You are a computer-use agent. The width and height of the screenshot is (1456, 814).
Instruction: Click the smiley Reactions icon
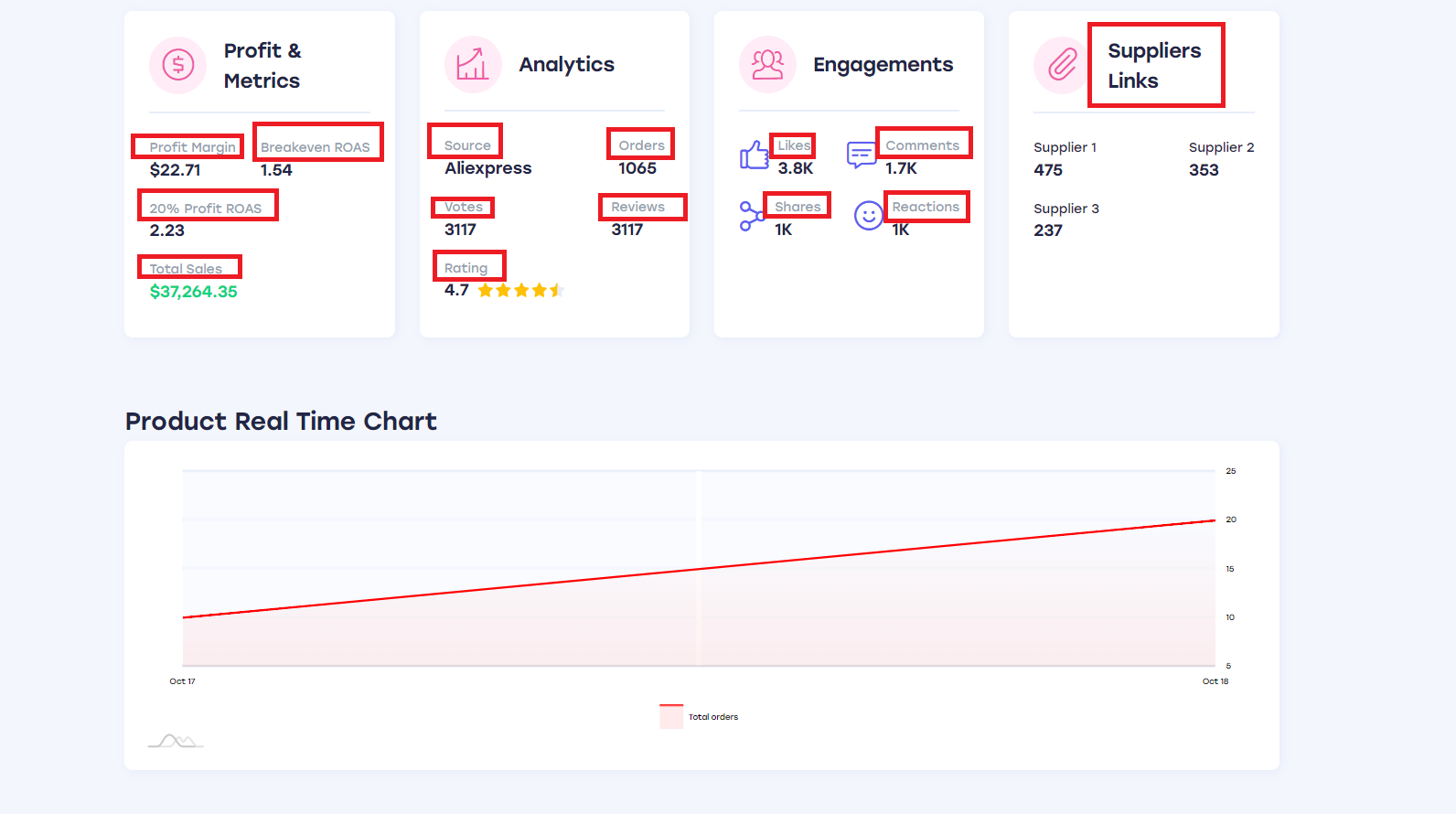pos(868,216)
